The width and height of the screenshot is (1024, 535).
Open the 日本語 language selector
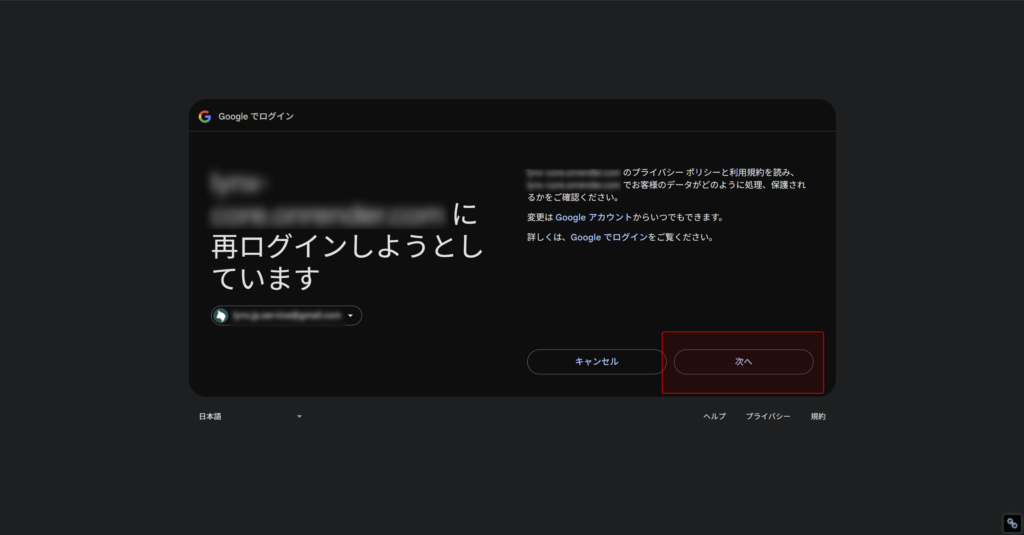[x=210, y=416]
